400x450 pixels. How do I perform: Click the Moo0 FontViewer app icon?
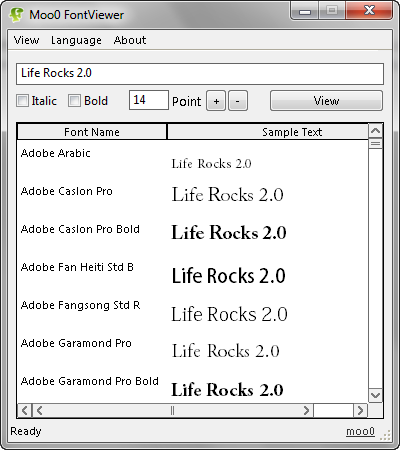(16, 15)
